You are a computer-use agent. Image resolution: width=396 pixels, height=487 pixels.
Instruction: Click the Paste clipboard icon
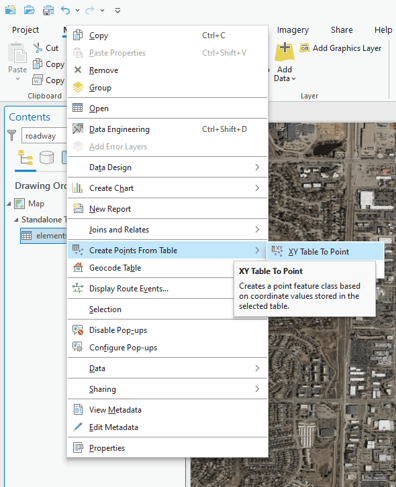17,53
